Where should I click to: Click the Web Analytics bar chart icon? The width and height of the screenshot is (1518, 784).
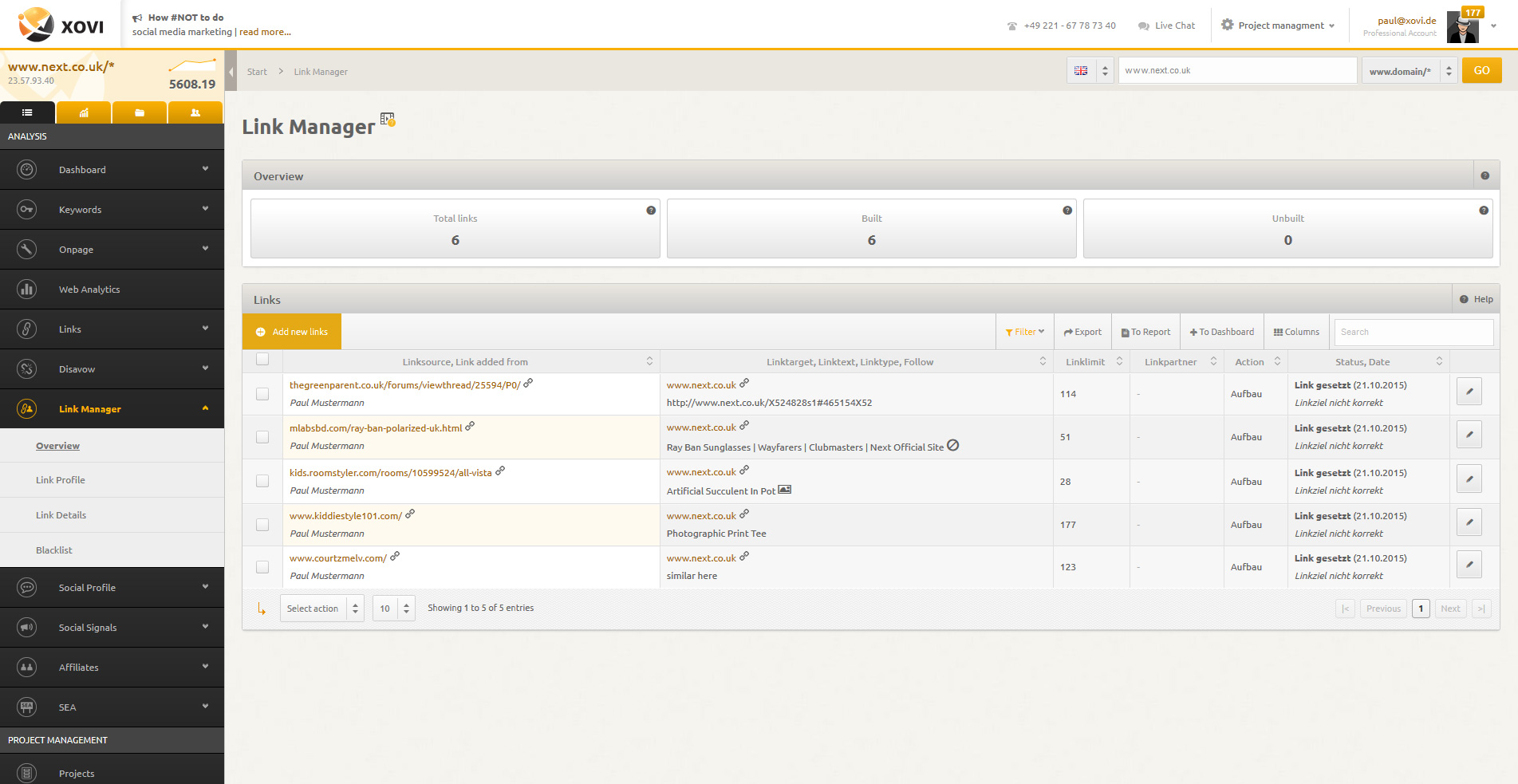click(x=27, y=290)
